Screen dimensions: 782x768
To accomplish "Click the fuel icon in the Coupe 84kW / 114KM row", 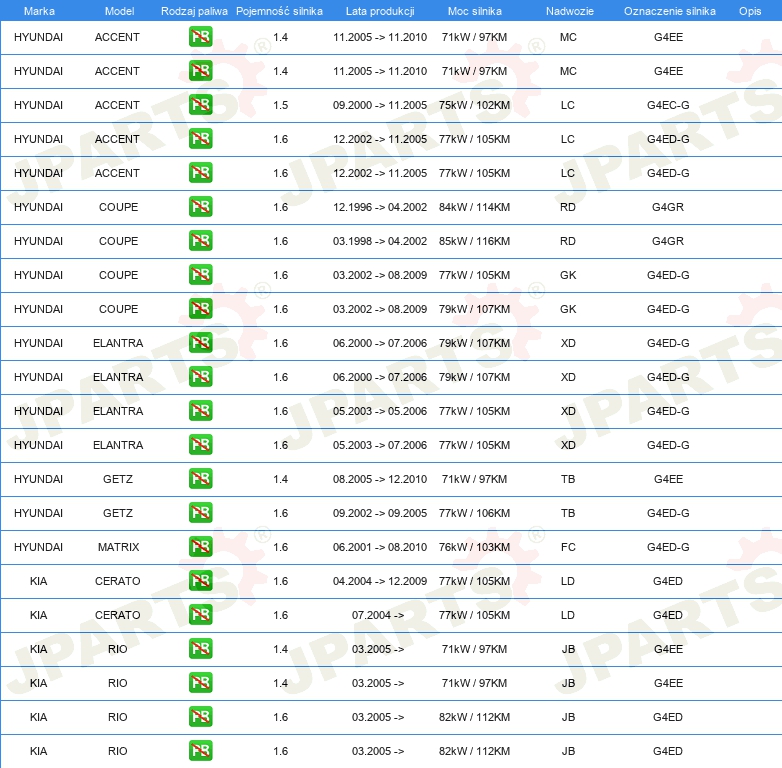I will click(x=200, y=206).
